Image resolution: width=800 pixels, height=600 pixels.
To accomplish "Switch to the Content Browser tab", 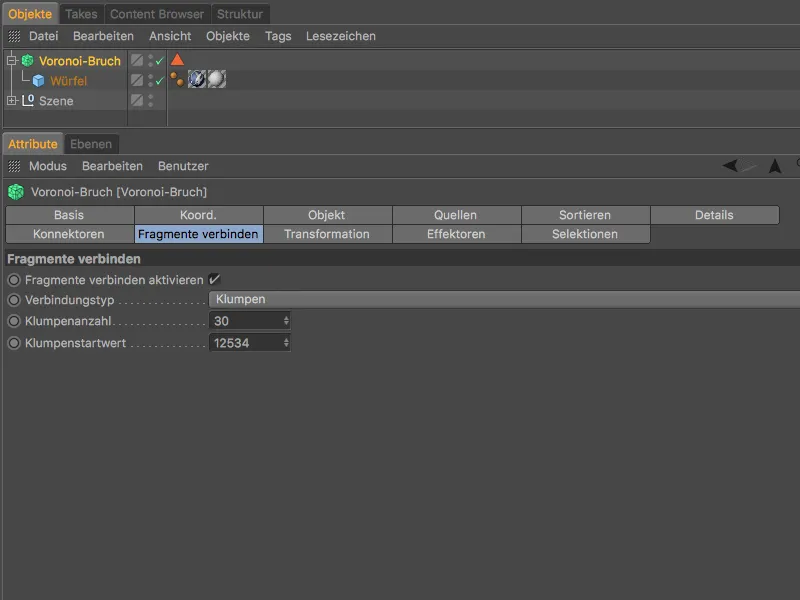I will click(x=157, y=14).
